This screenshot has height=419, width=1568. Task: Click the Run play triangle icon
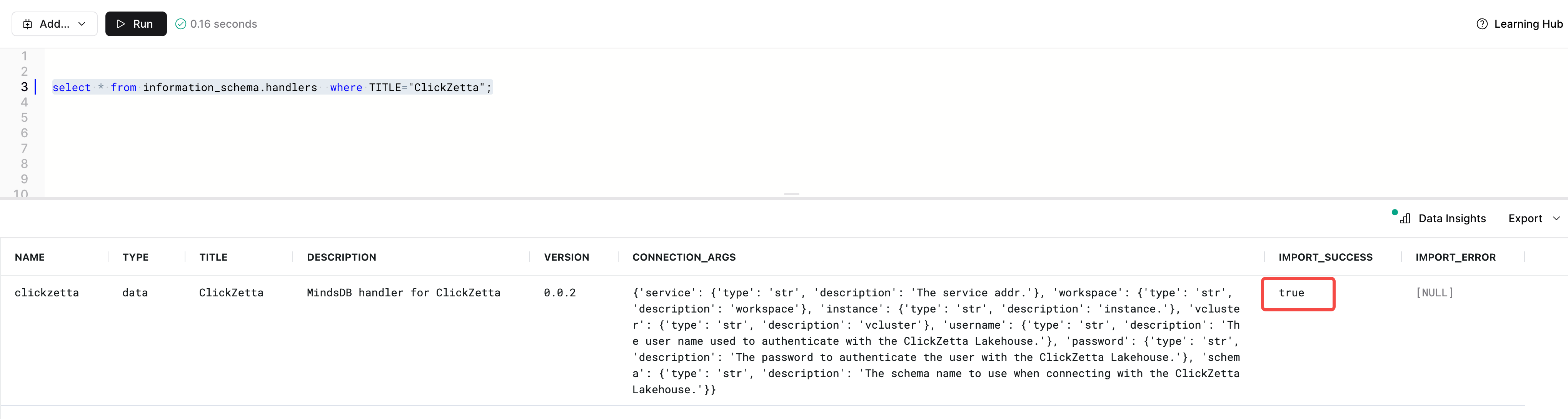coord(121,24)
